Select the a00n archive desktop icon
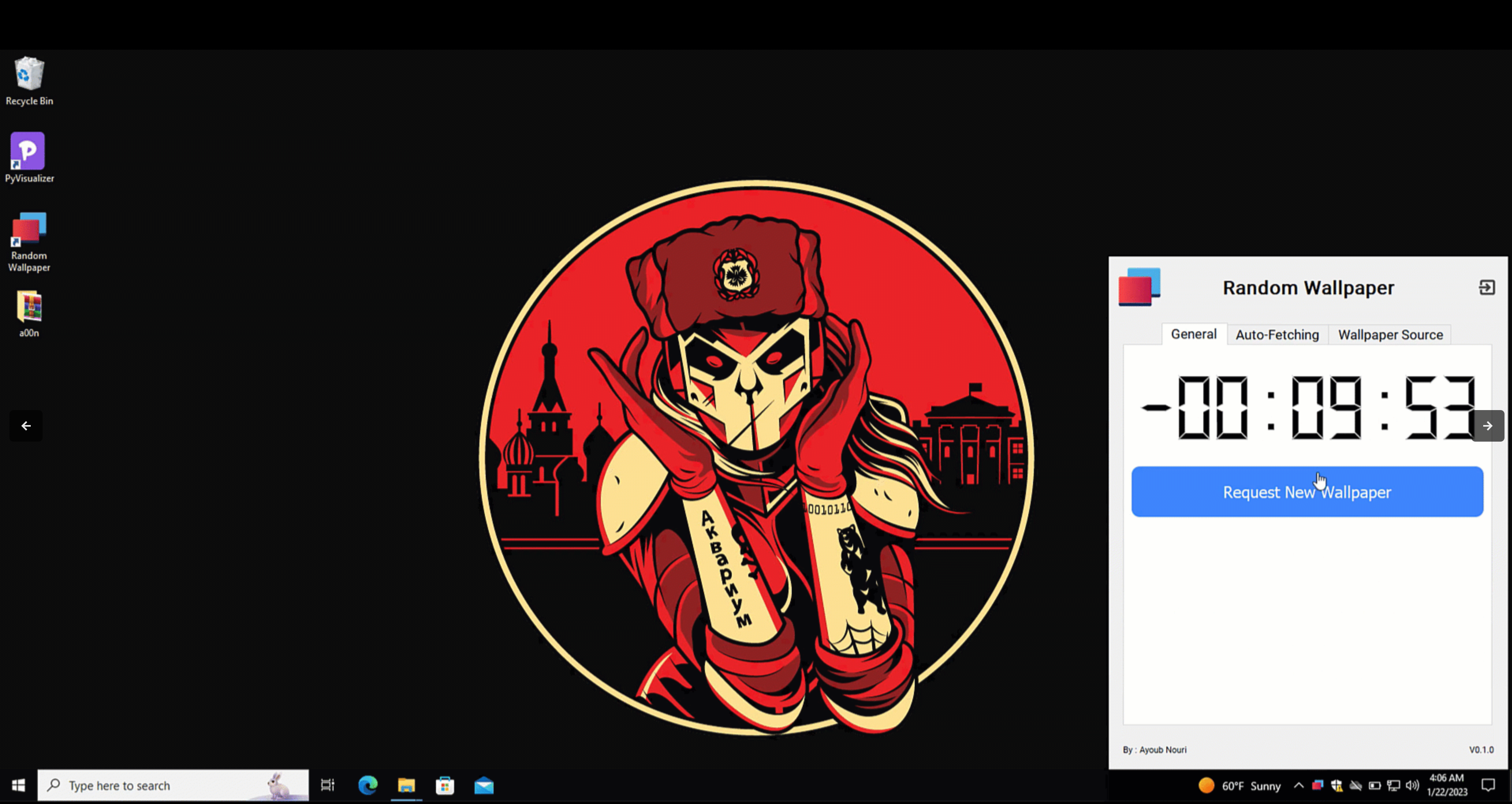Viewport: 1512px width, 804px height. coord(29,314)
